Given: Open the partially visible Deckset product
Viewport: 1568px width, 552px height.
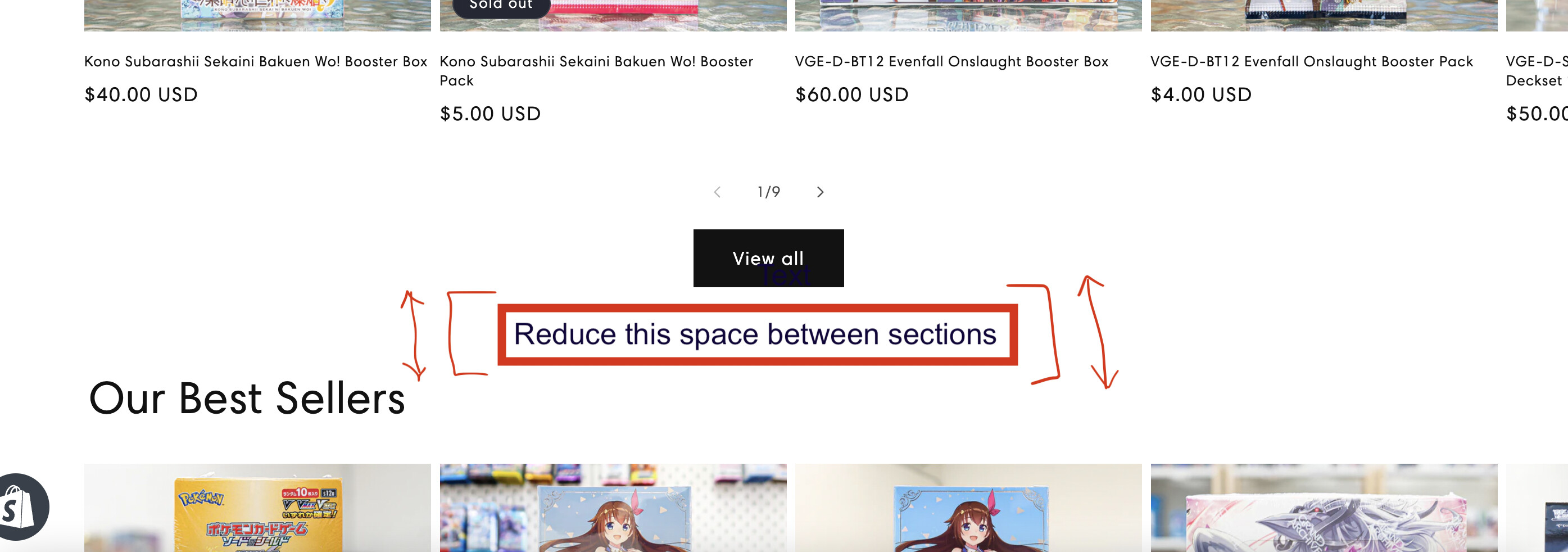Looking at the screenshot, I should (1537, 71).
